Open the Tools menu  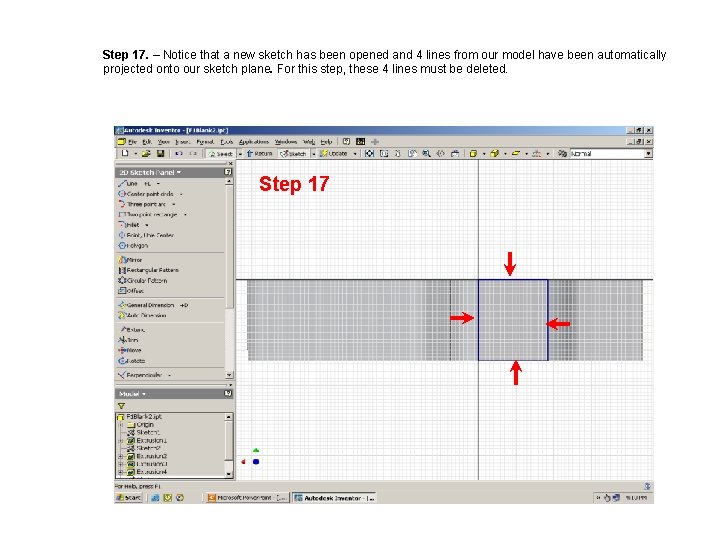point(226,142)
